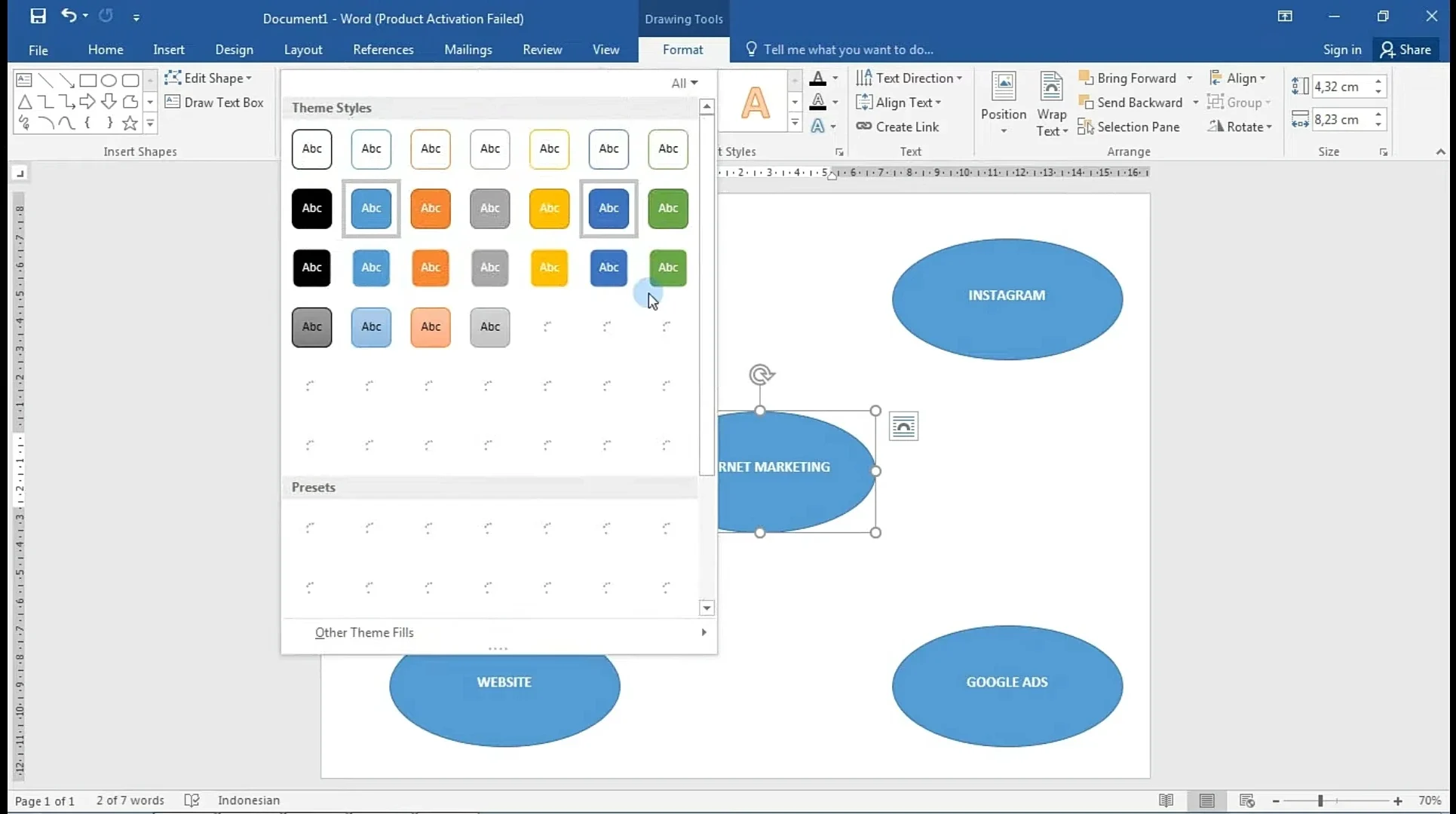Choose the star shape in shapes gallery

(130, 123)
